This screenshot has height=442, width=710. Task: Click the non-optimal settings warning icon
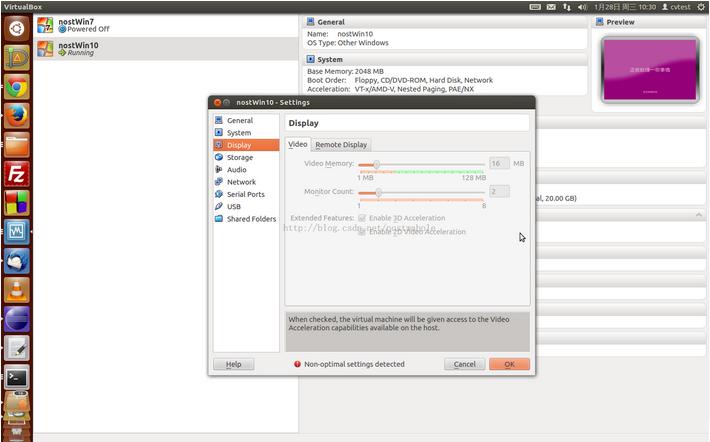297,364
